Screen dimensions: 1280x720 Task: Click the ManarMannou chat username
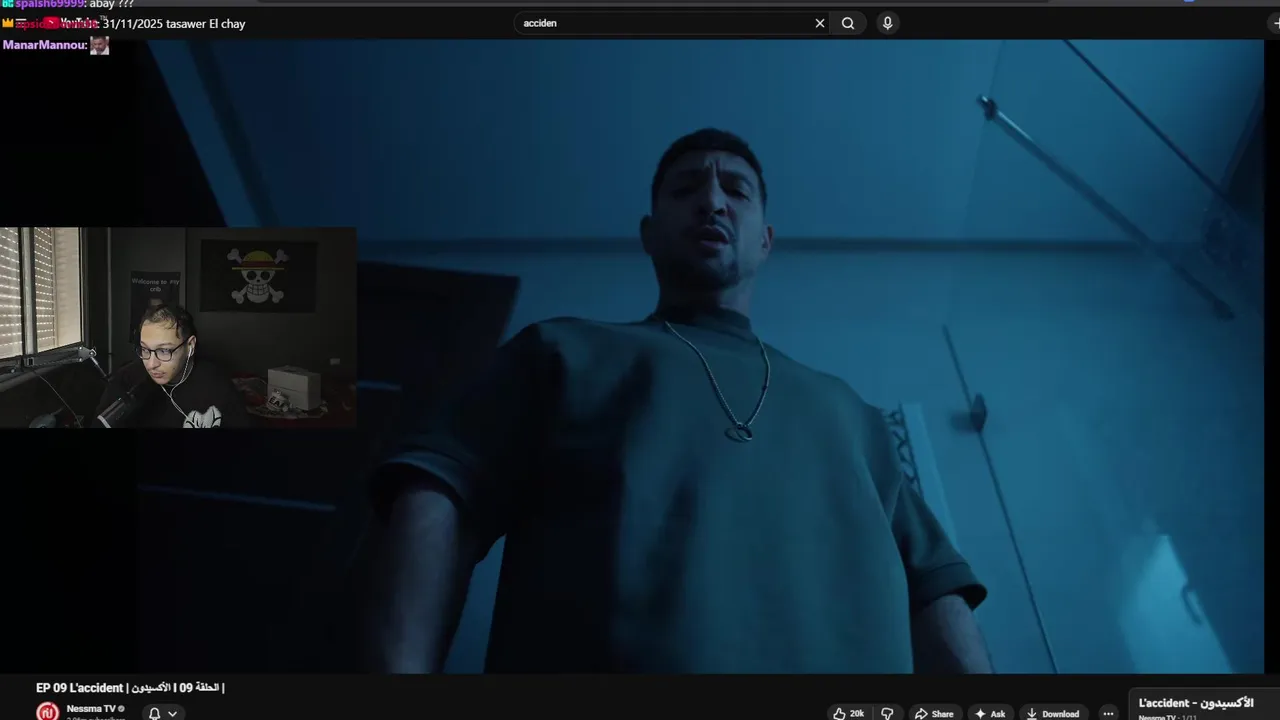pos(44,45)
